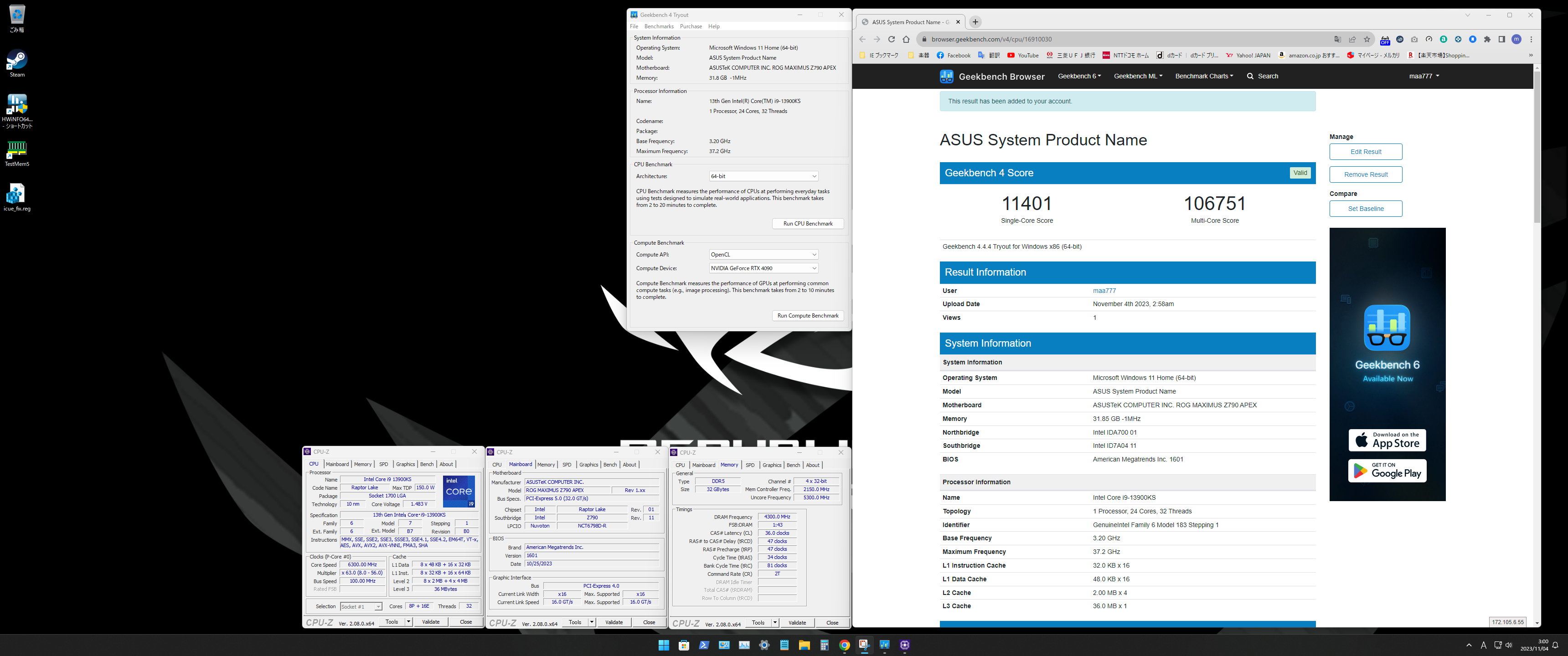
Task: Click the Multi-Core Score value 106751
Action: pos(1214,203)
